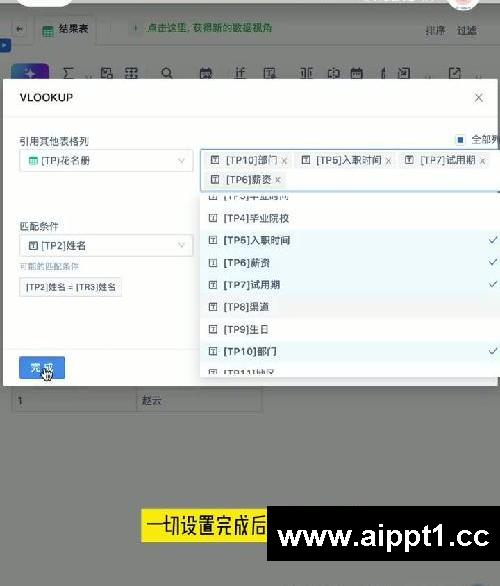This screenshot has width=500, height=586.
Task: Click the if condition toolbar icon
Action: 240,73
